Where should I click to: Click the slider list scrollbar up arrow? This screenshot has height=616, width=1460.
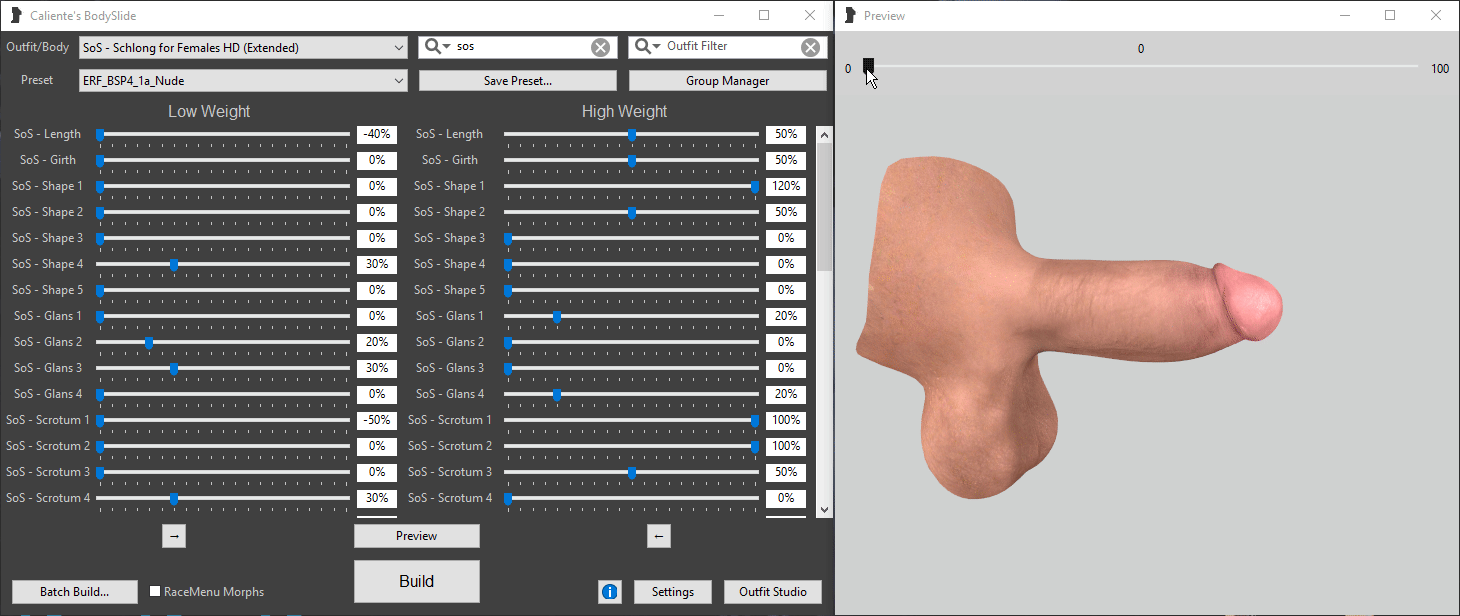pyautogui.click(x=824, y=134)
